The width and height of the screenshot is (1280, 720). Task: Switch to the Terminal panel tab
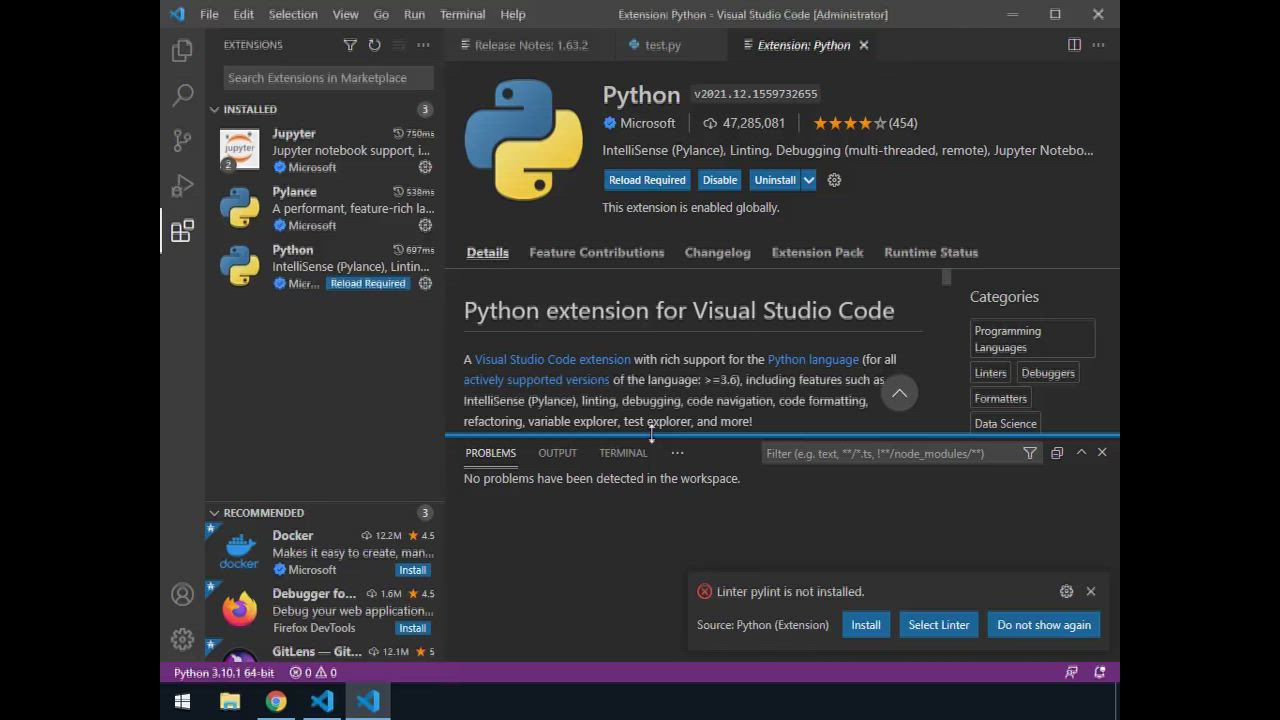pos(623,453)
